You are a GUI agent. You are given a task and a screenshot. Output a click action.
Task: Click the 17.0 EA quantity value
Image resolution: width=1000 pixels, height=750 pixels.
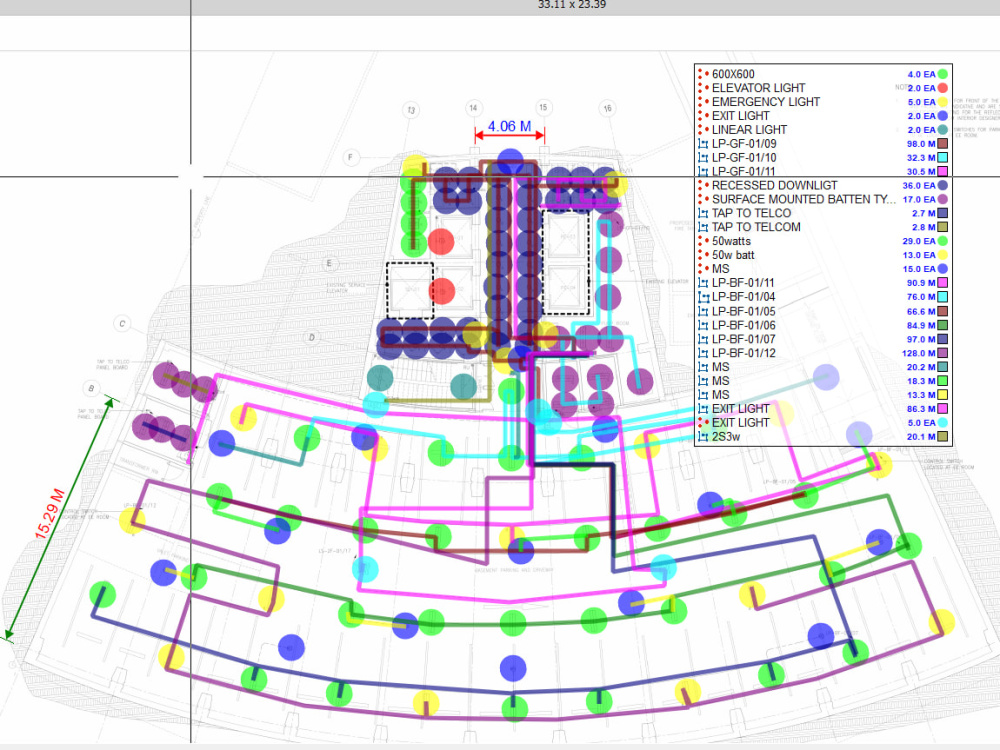(x=919, y=200)
